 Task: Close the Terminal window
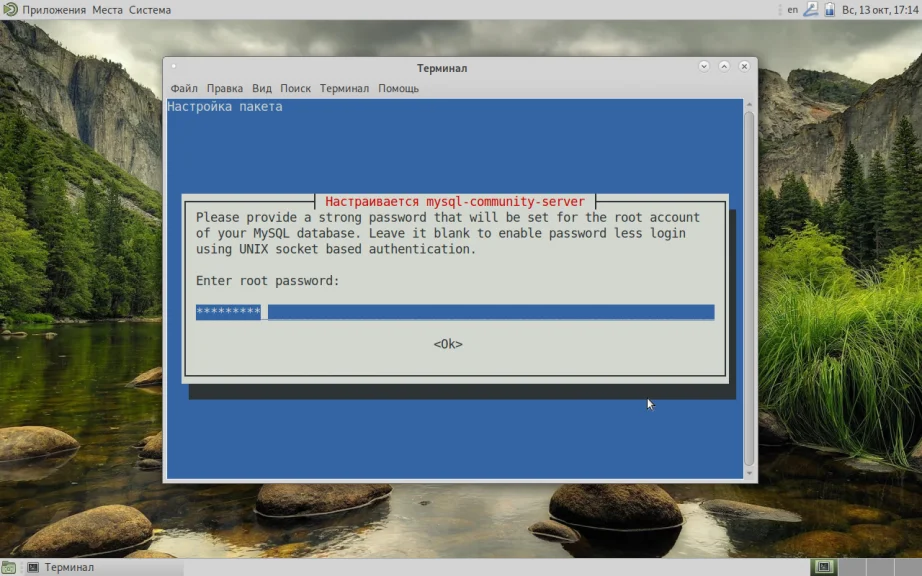pos(744,66)
